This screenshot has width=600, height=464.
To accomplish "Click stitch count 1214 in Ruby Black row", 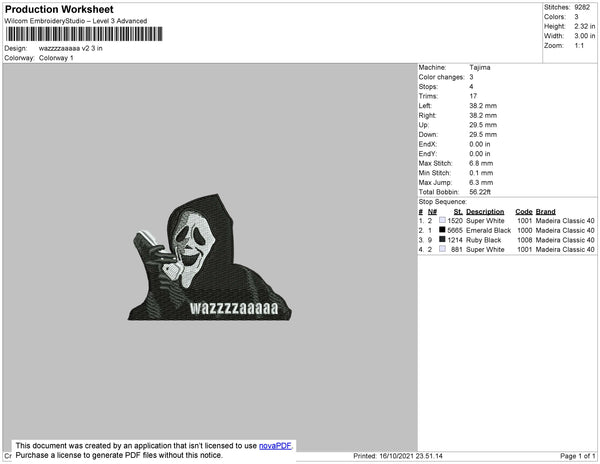I will [455, 240].
